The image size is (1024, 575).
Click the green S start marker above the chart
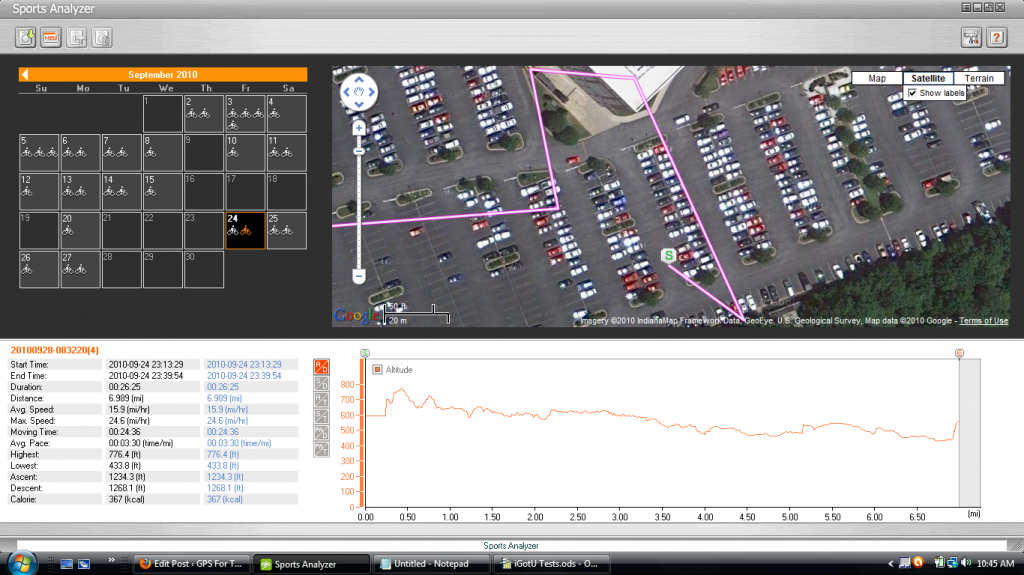pyautogui.click(x=365, y=353)
